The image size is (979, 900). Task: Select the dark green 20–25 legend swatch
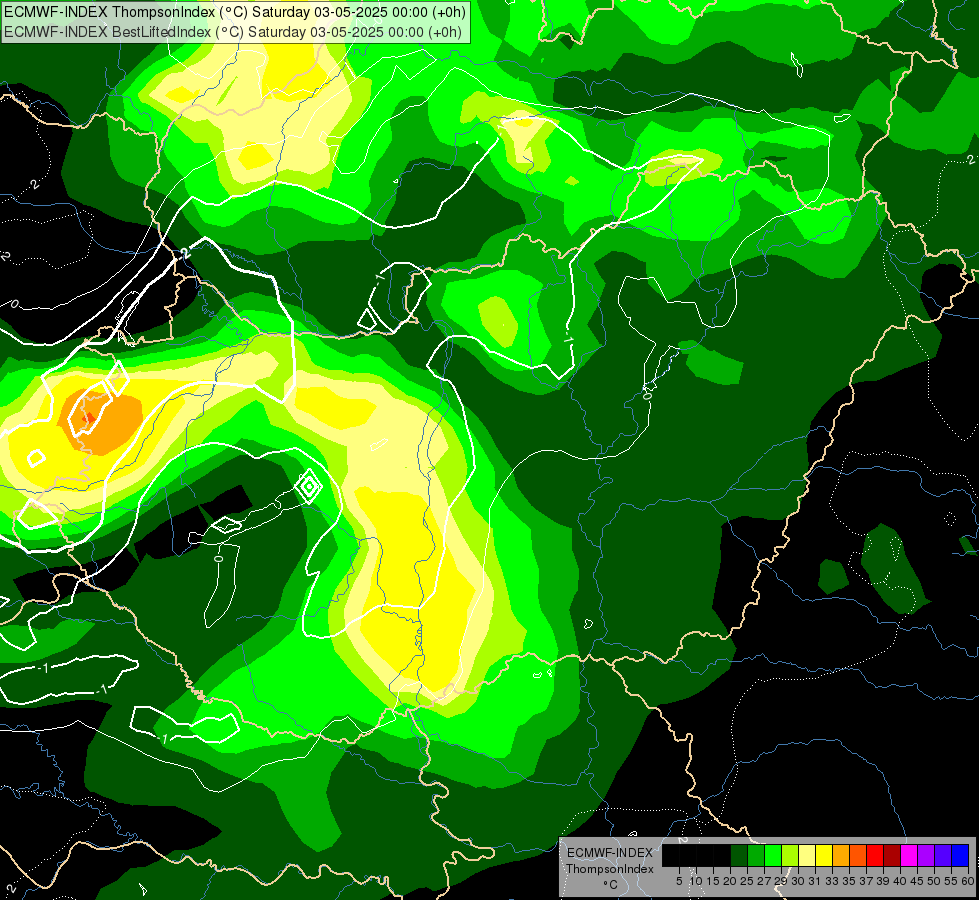[x=739, y=856]
